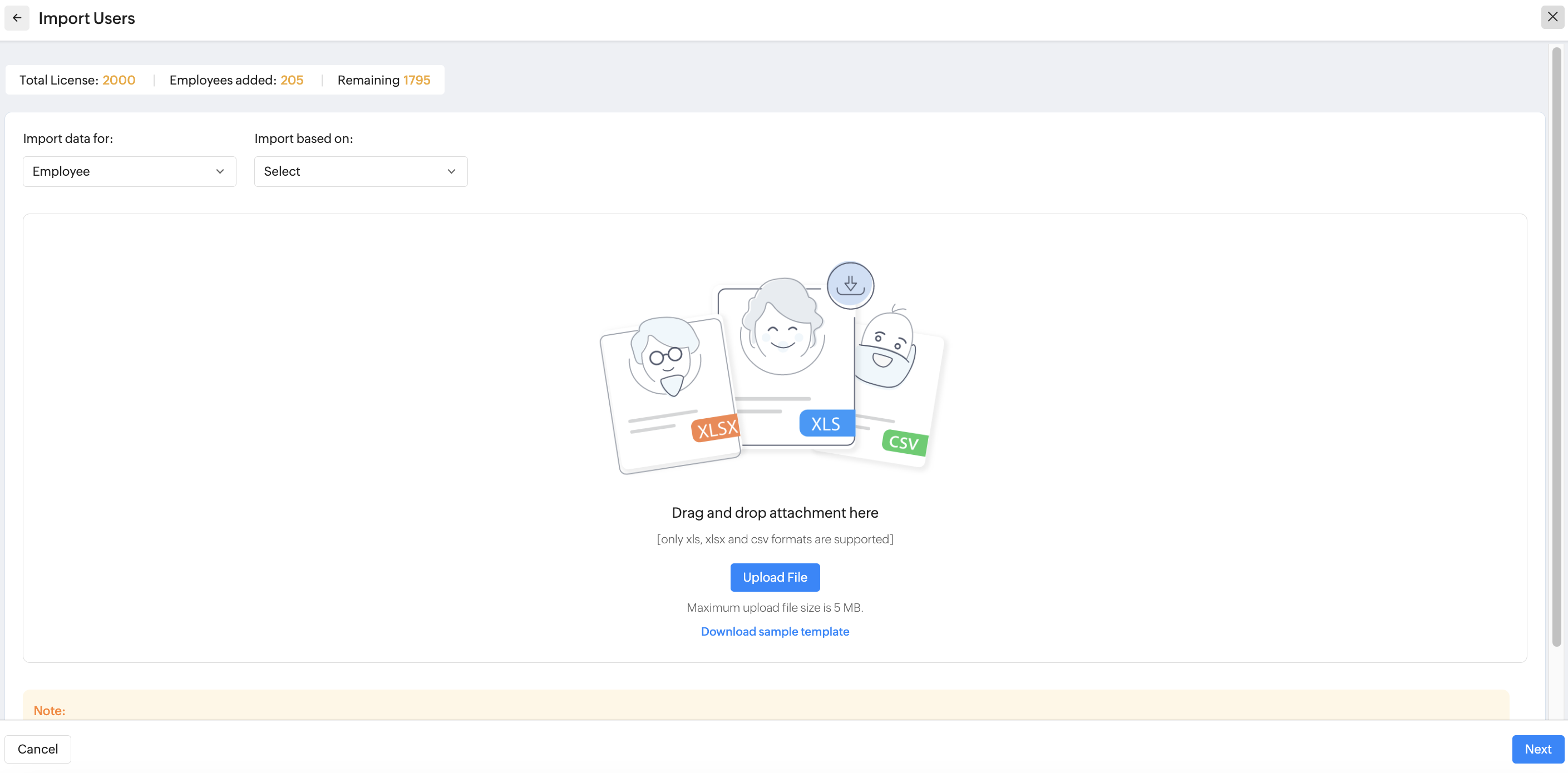Open the Import data for dropdown
This screenshot has height=773, width=1568.
[x=129, y=171]
